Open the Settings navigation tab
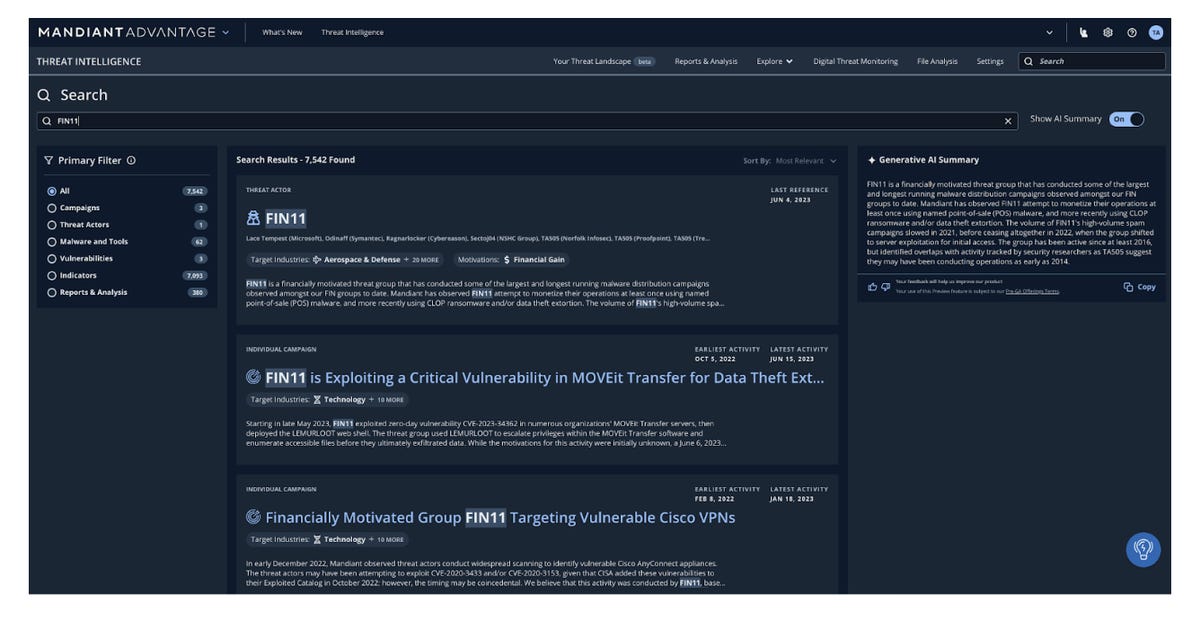Screen dimensions: 1200x622 (x=990, y=61)
